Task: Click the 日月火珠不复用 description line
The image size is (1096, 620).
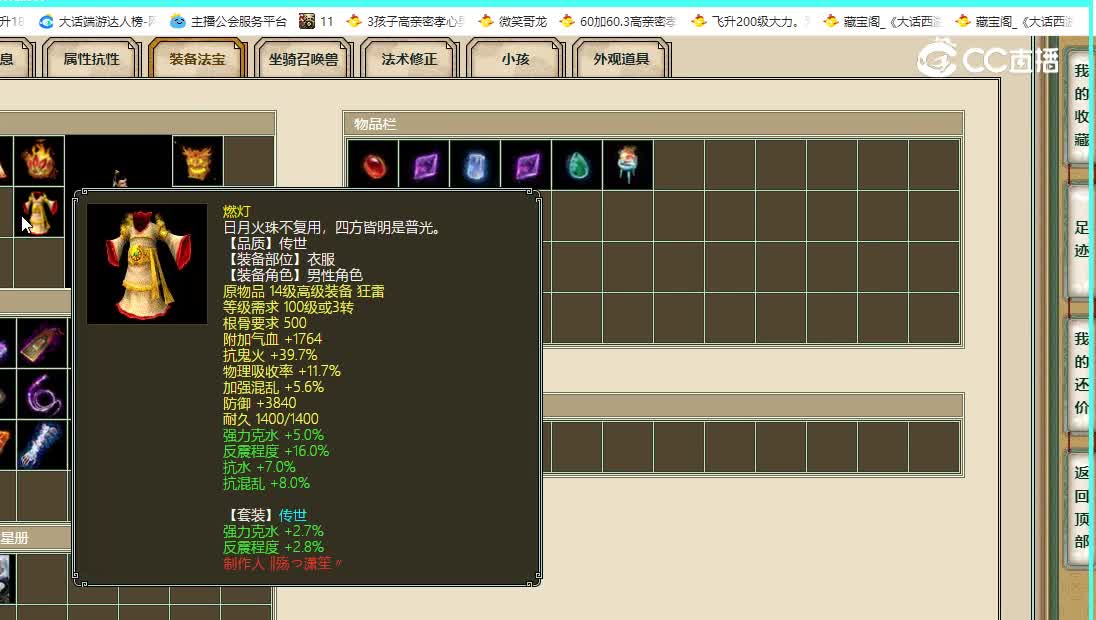Action: tap(332, 227)
